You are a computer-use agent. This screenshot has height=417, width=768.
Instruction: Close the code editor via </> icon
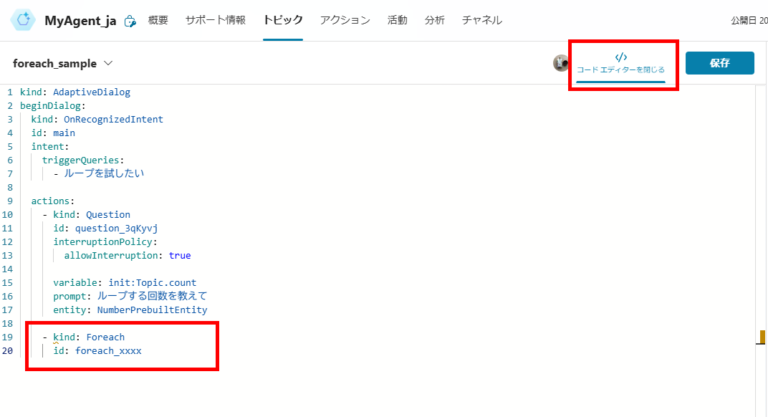pyautogui.click(x=621, y=57)
